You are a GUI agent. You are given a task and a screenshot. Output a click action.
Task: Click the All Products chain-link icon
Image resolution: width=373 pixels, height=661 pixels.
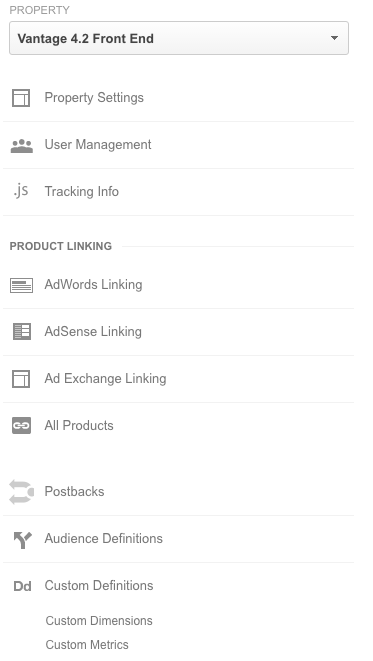click(21, 426)
